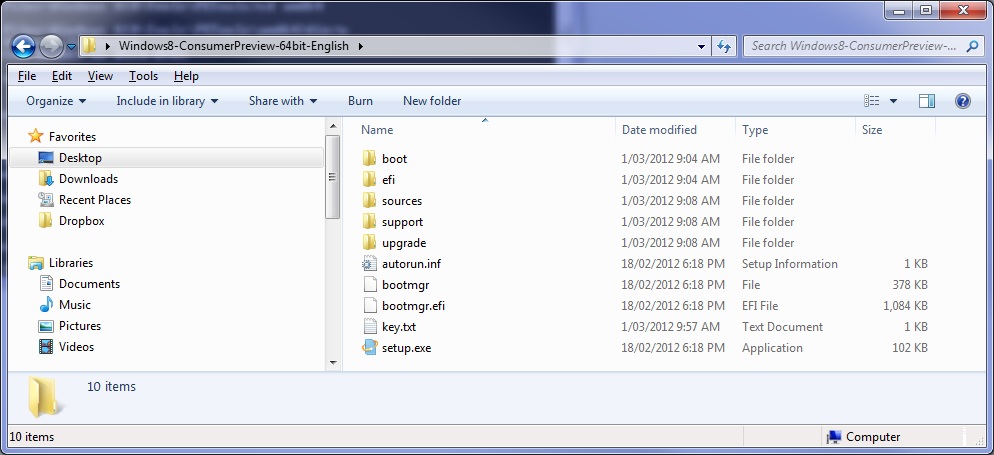This screenshot has width=994, height=455.
Task: Select the efi folder icon
Action: click(x=370, y=179)
